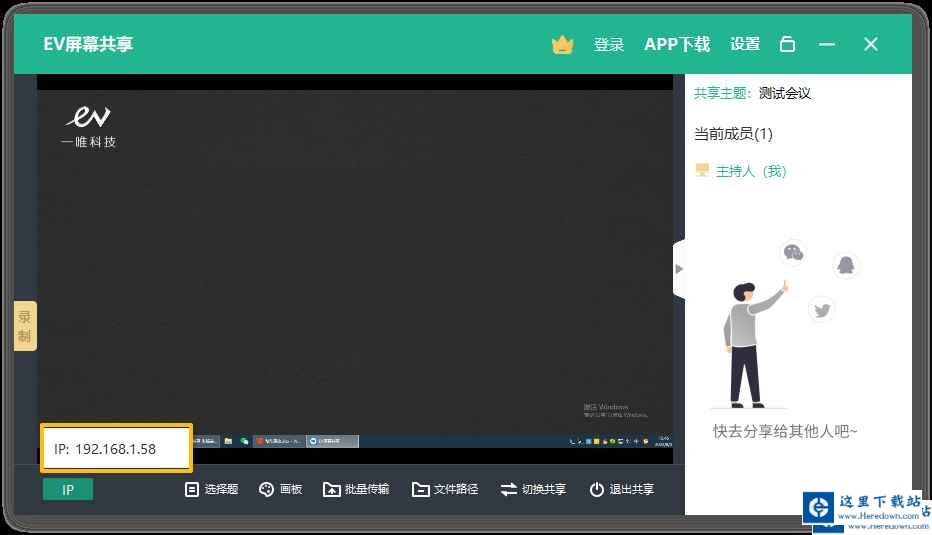This screenshot has width=932, height=535.
Task: Choose 切换共享 switch sharing
Action: coord(533,489)
